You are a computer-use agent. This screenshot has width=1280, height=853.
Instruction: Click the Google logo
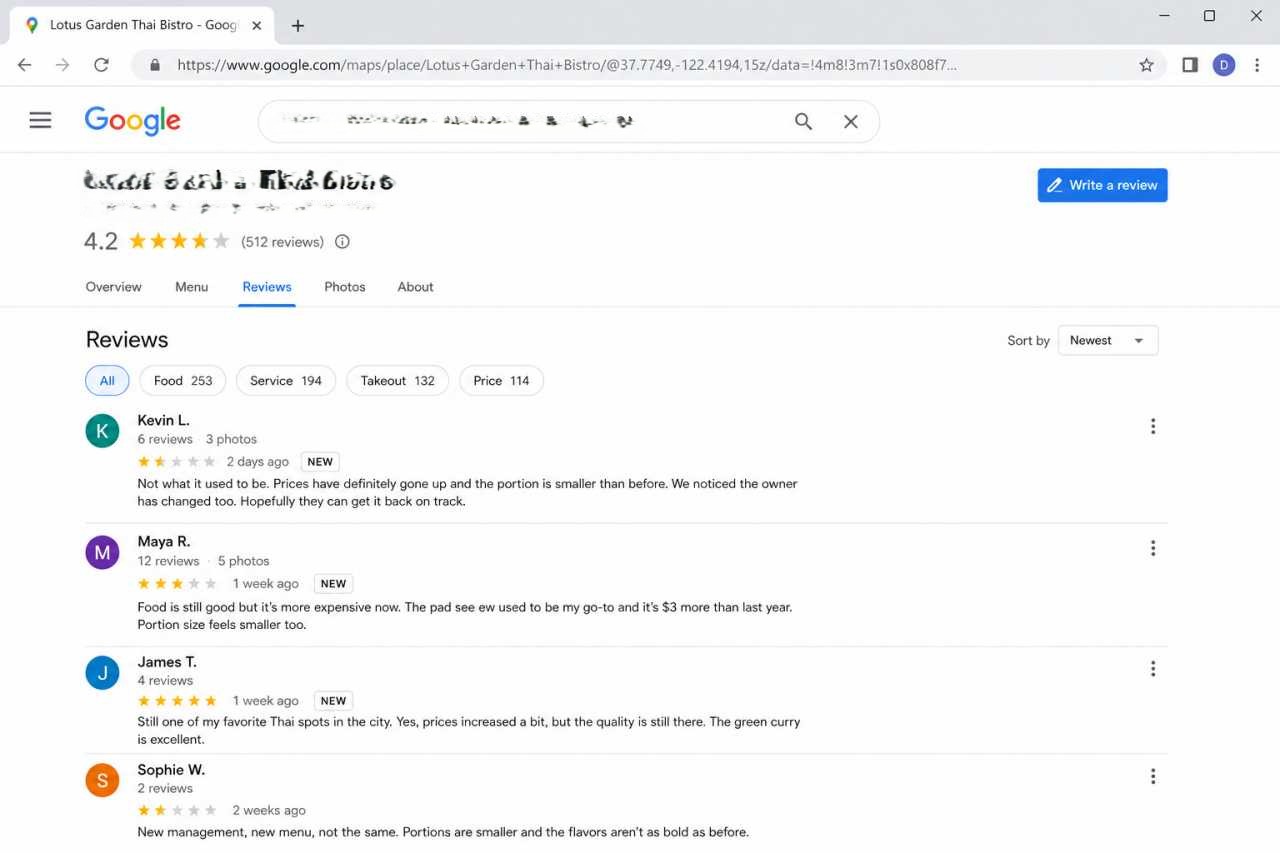click(x=133, y=121)
